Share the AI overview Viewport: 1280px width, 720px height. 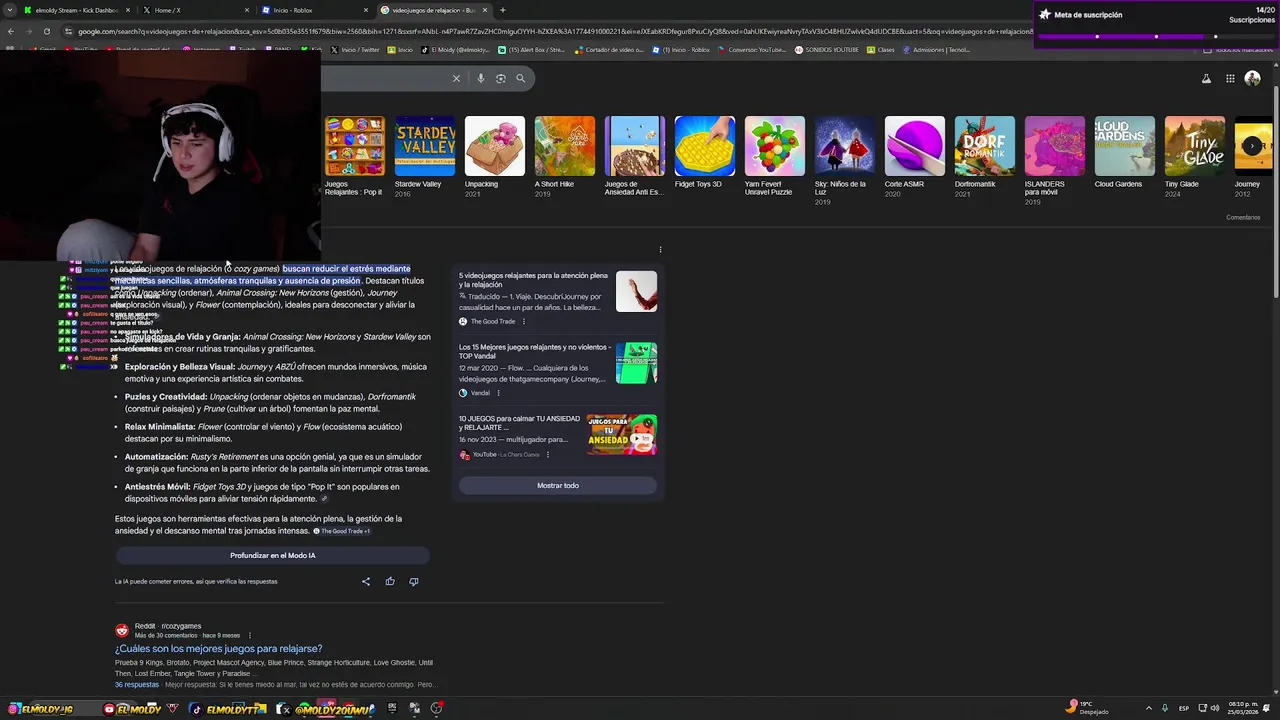(366, 581)
